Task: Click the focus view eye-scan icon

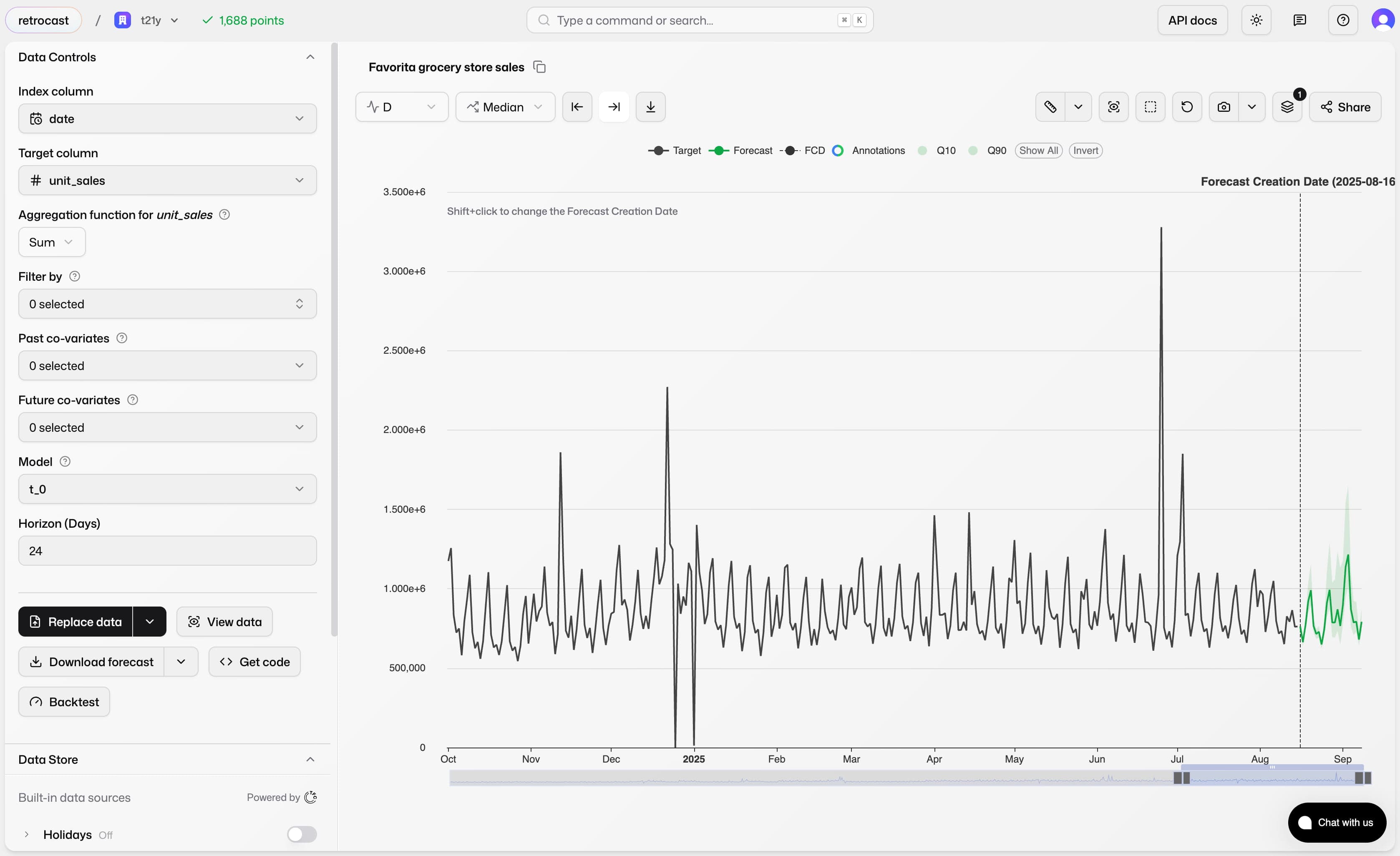Action: pyautogui.click(x=1114, y=107)
